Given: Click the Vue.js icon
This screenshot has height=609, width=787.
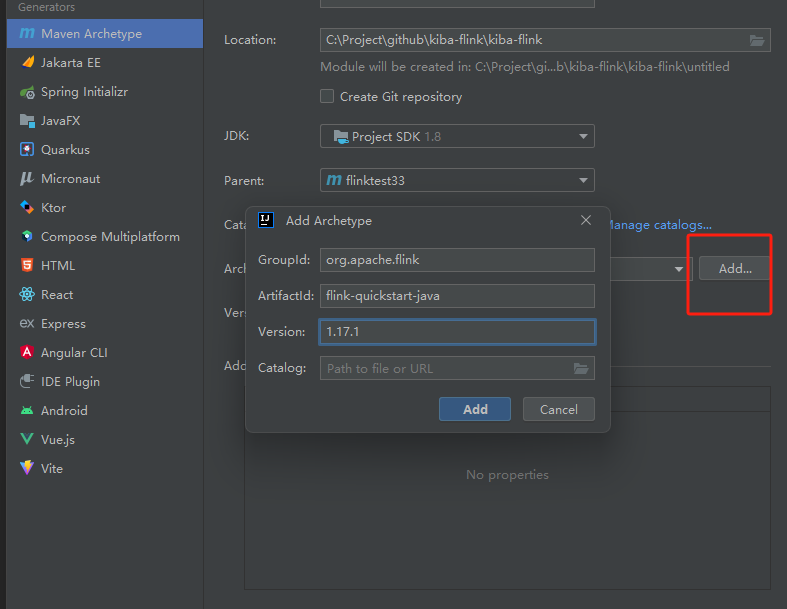Looking at the screenshot, I should [27, 439].
